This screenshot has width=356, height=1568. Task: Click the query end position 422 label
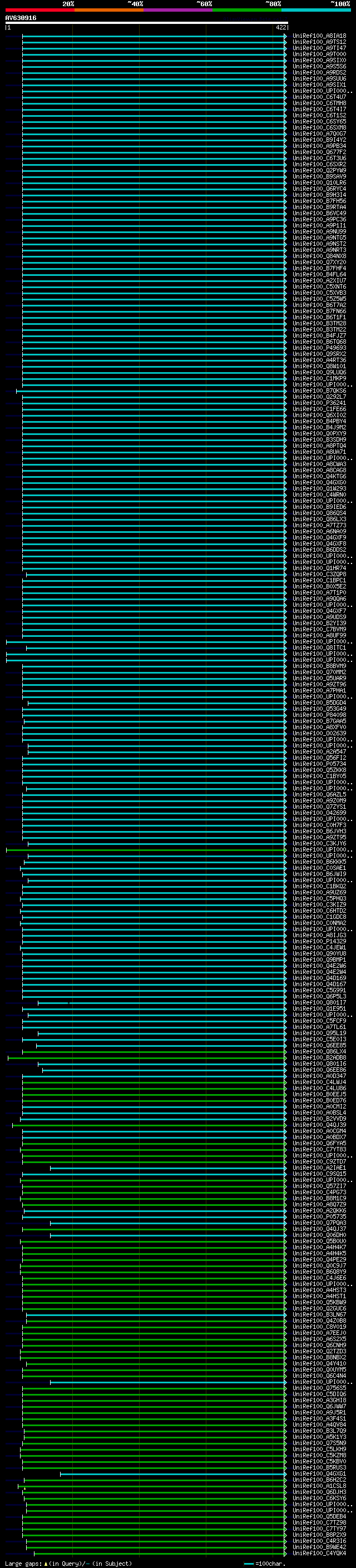coord(280,27)
